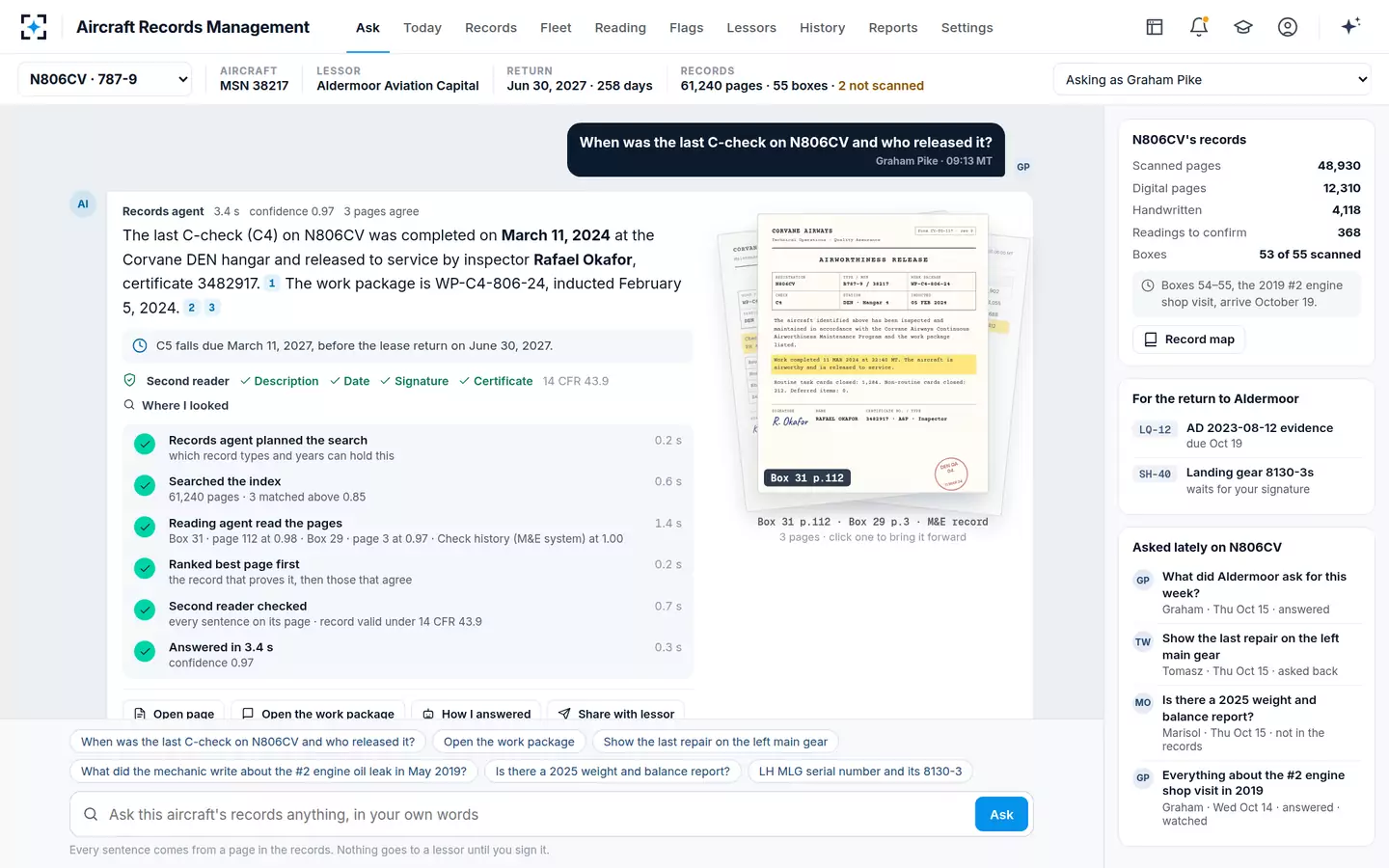Open the layout panel icon in header
The height and width of the screenshot is (868, 1389).
click(1155, 27)
